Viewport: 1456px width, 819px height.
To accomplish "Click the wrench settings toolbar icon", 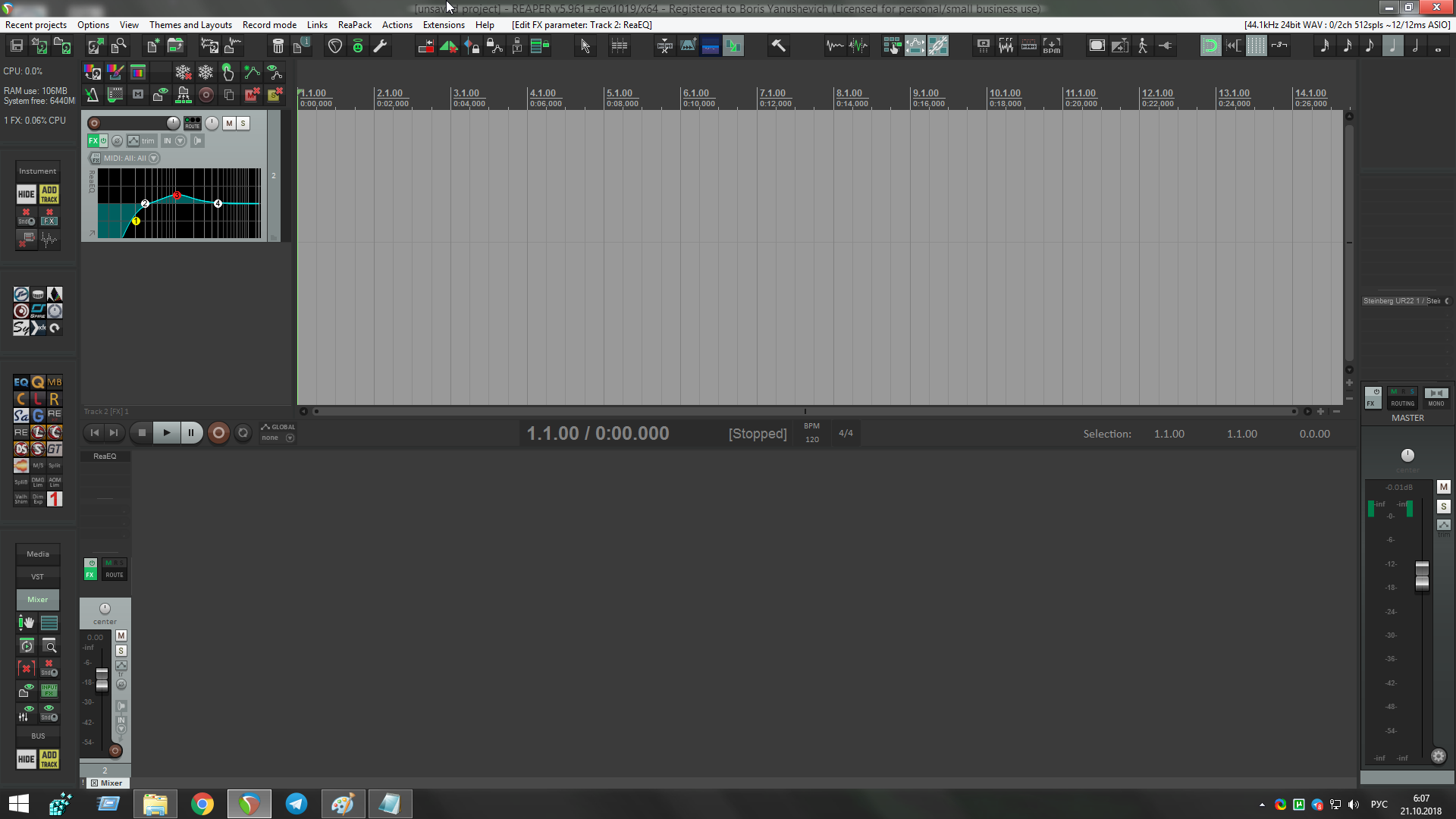I will tap(381, 46).
